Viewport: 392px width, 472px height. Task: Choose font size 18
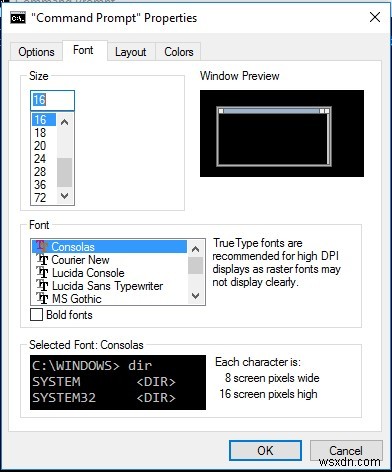(x=44, y=133)
